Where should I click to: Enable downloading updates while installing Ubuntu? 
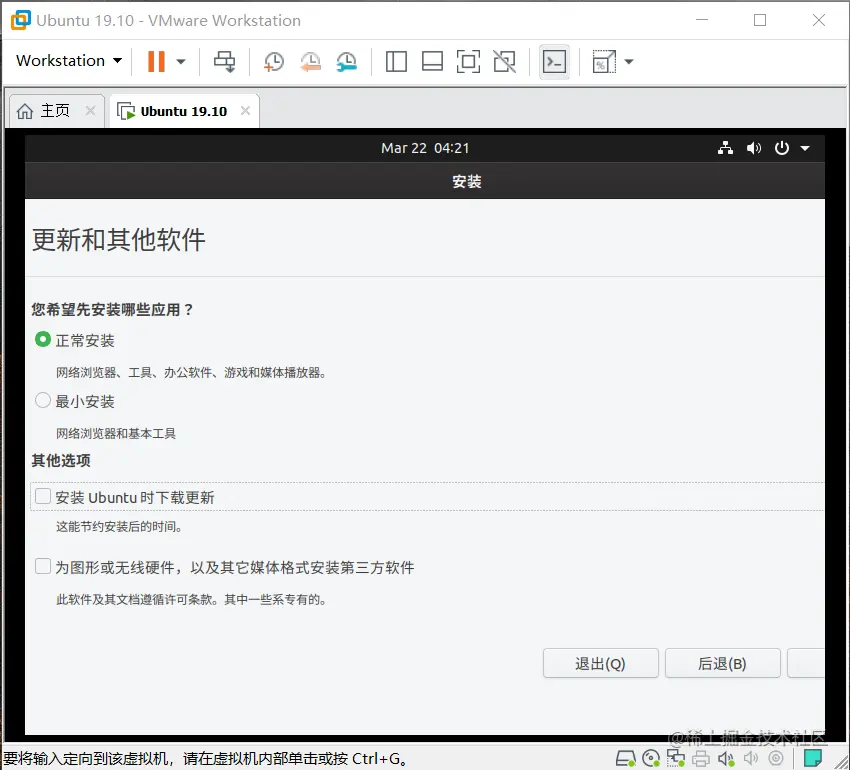(x=42, y=496)
